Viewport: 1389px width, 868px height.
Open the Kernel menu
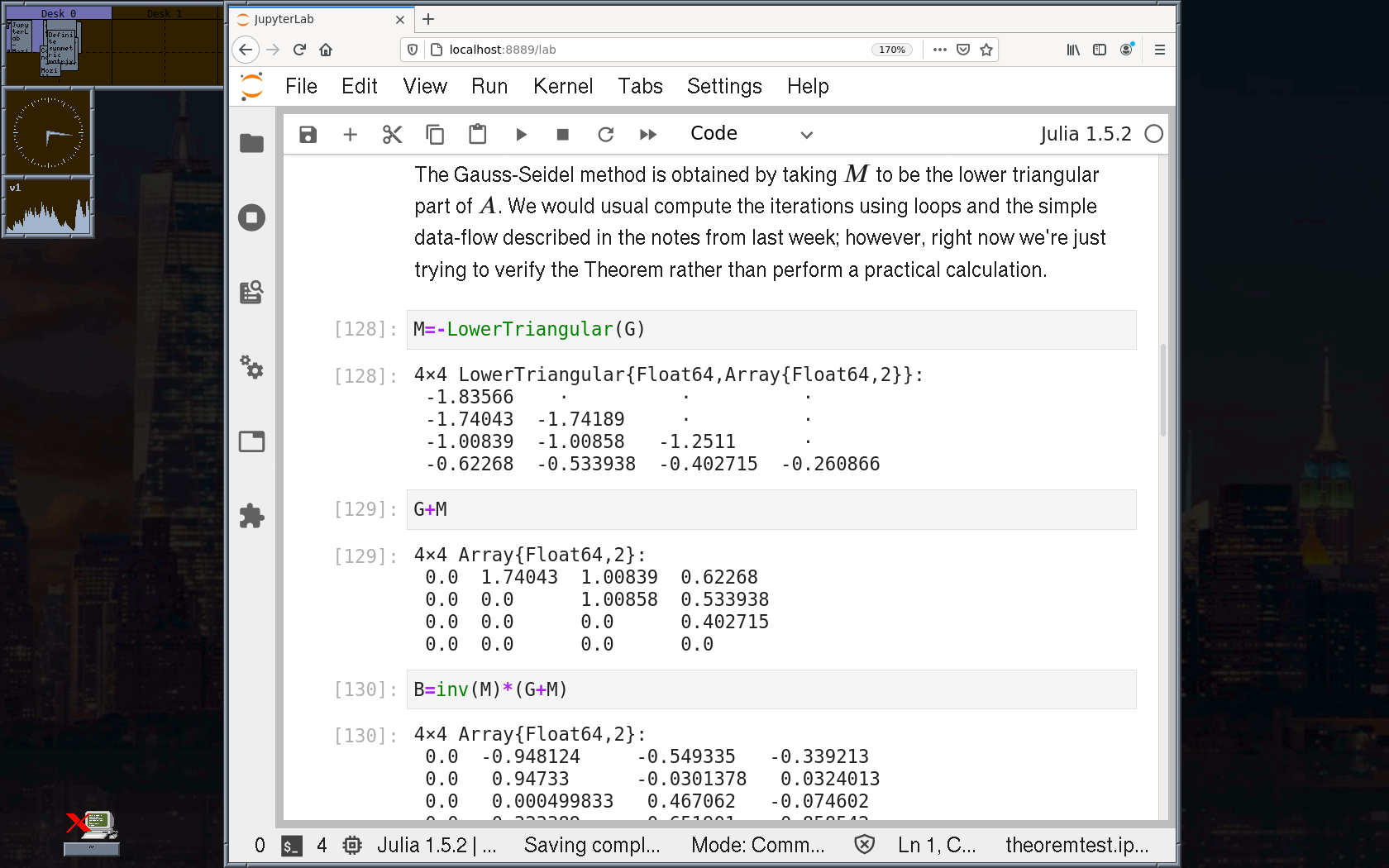click(562, 86)
